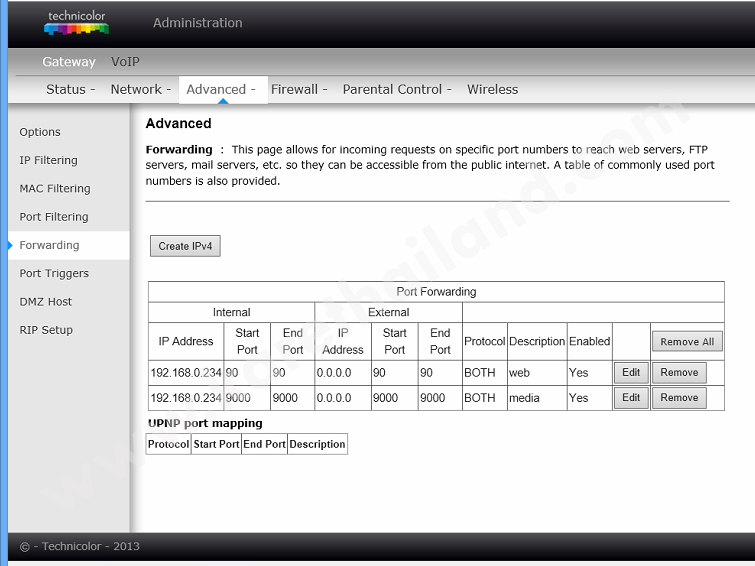This screenshot has height=566, width=755.
Task: Edit the web port forwarding rule
Action: [x=630, y=372]
